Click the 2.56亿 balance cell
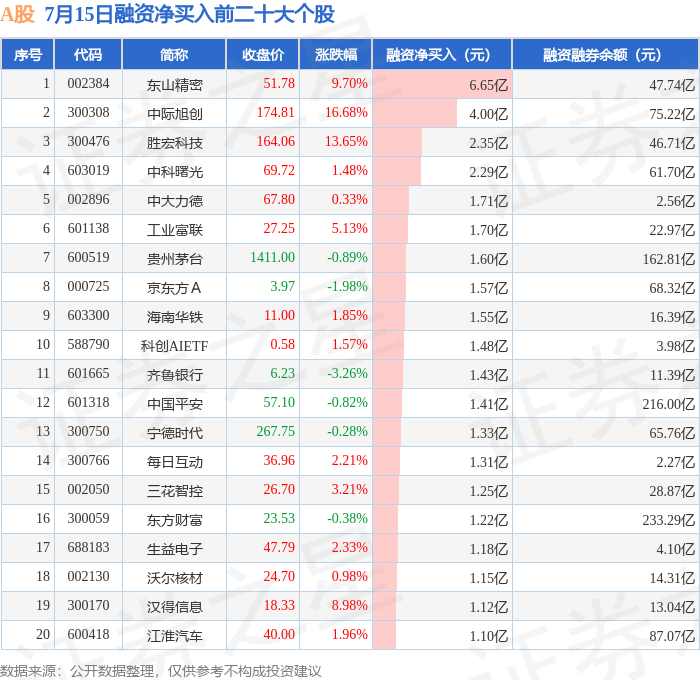 [x=675, y=201]
